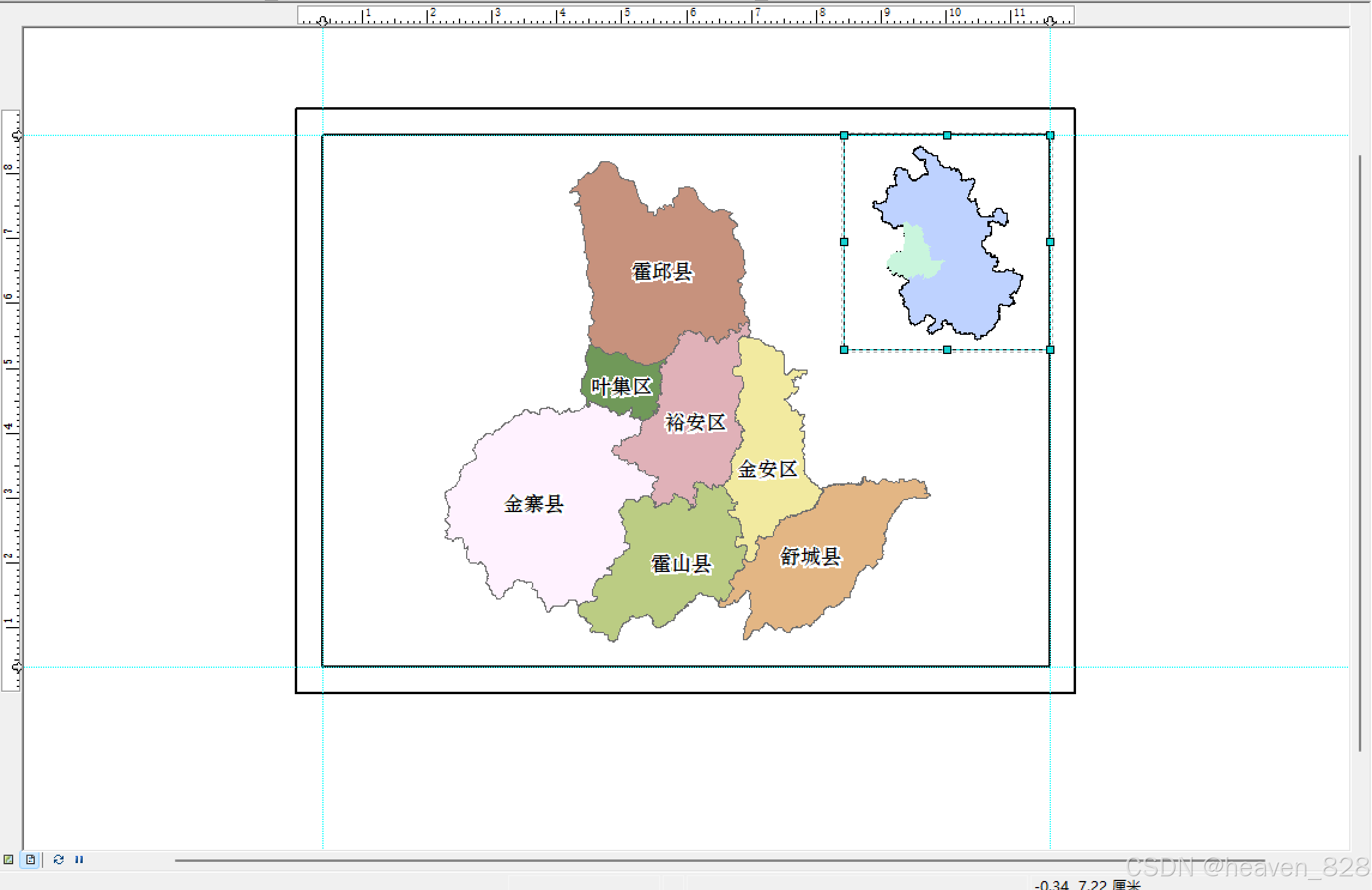Pause map drawing
1372x890 pixels.
pos(79,859)
